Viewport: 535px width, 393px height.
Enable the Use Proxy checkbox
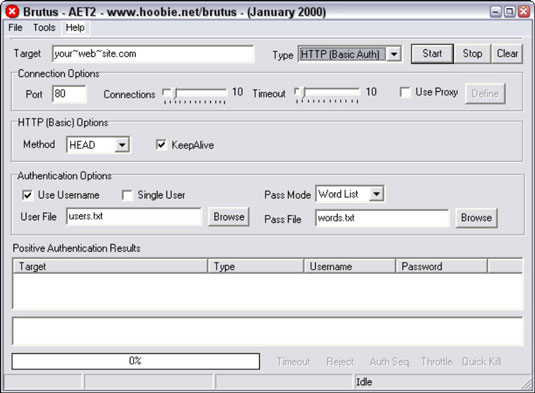click(405, 92)
